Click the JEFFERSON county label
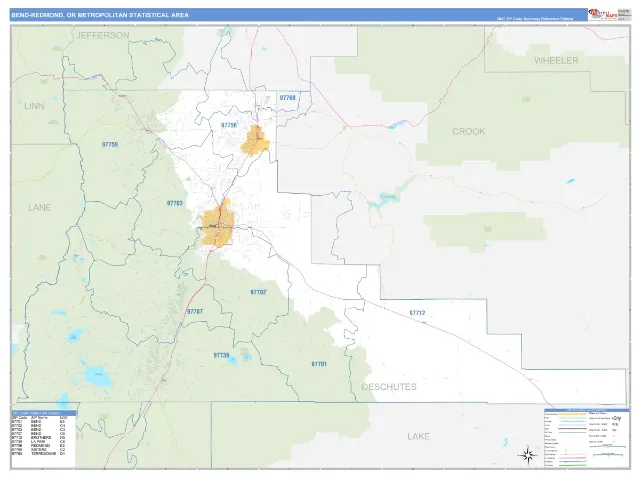 tap(103, 36)
